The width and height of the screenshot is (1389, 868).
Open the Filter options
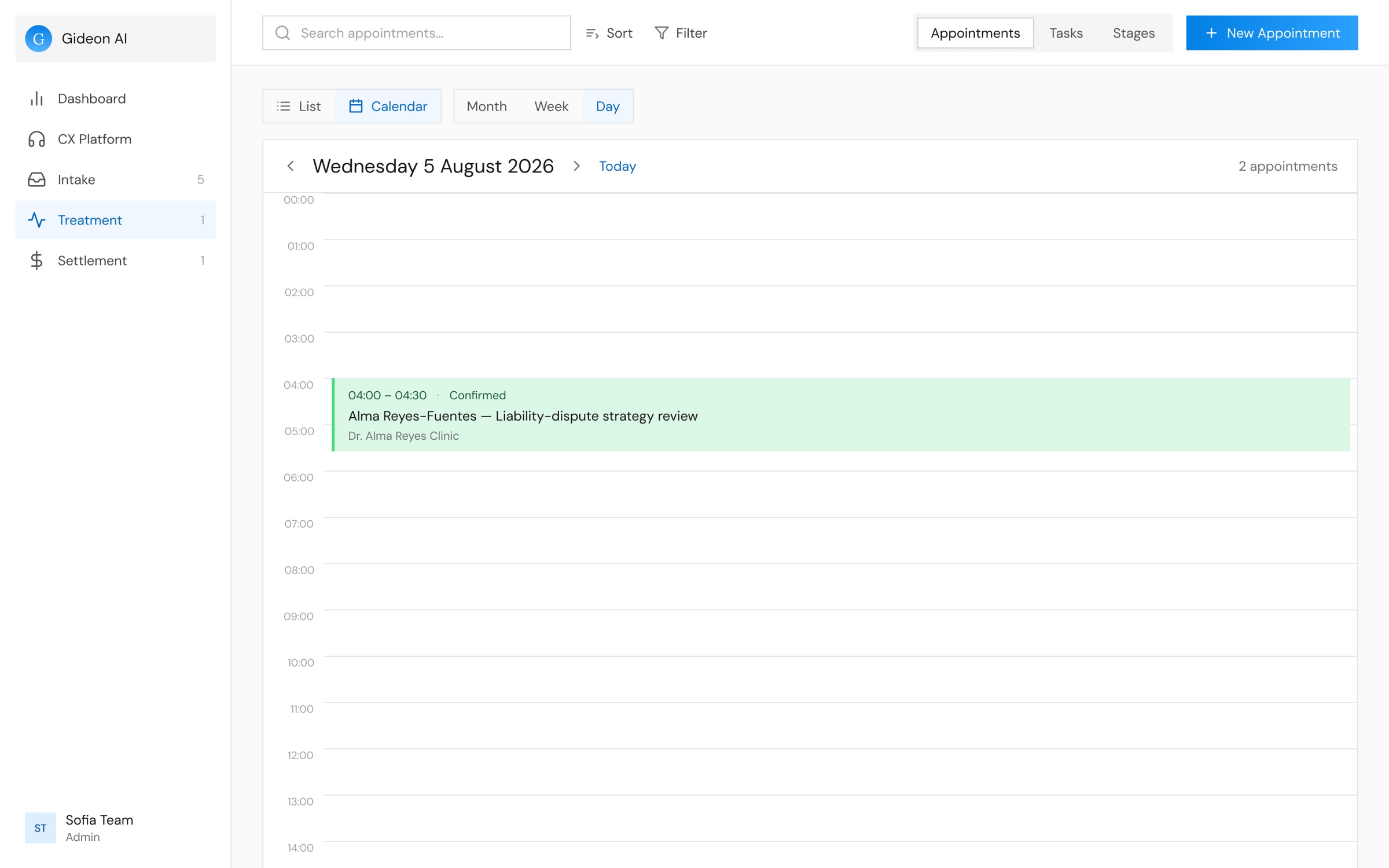(681, 33)
